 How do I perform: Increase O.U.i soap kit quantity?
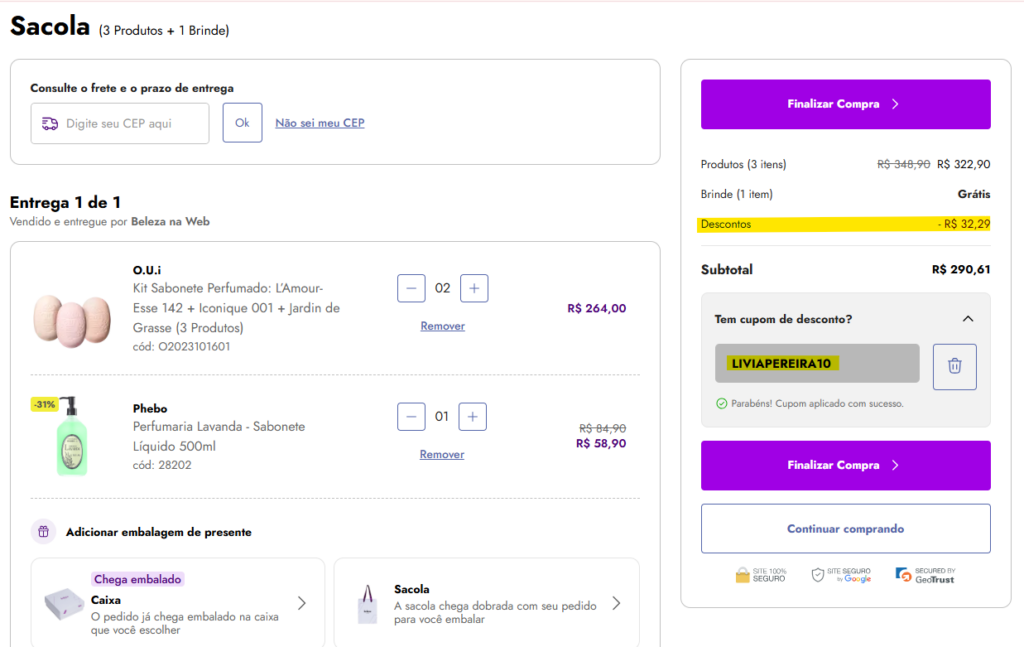473,288
